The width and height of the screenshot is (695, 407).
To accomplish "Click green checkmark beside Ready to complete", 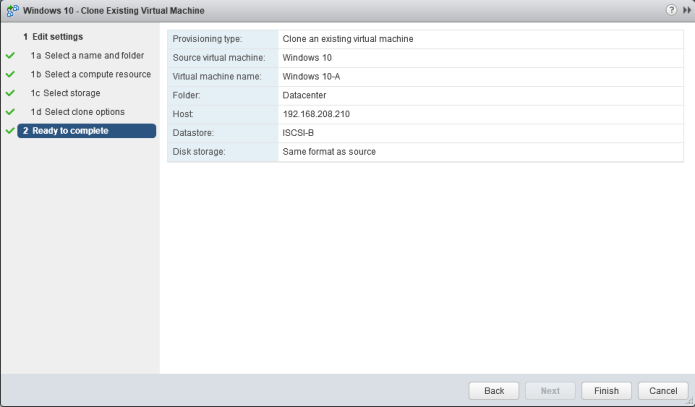I will (10, 131).
